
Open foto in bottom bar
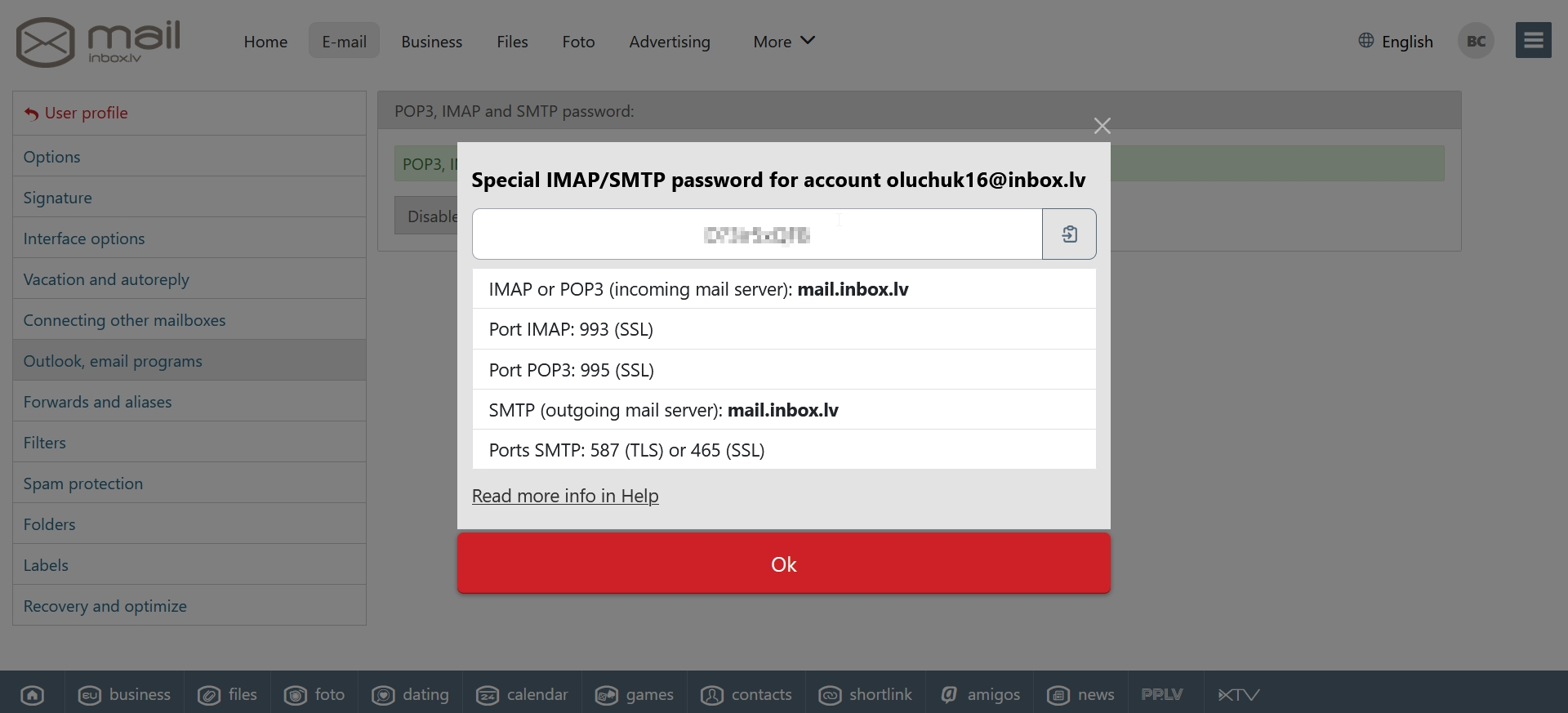coord(314,694)
